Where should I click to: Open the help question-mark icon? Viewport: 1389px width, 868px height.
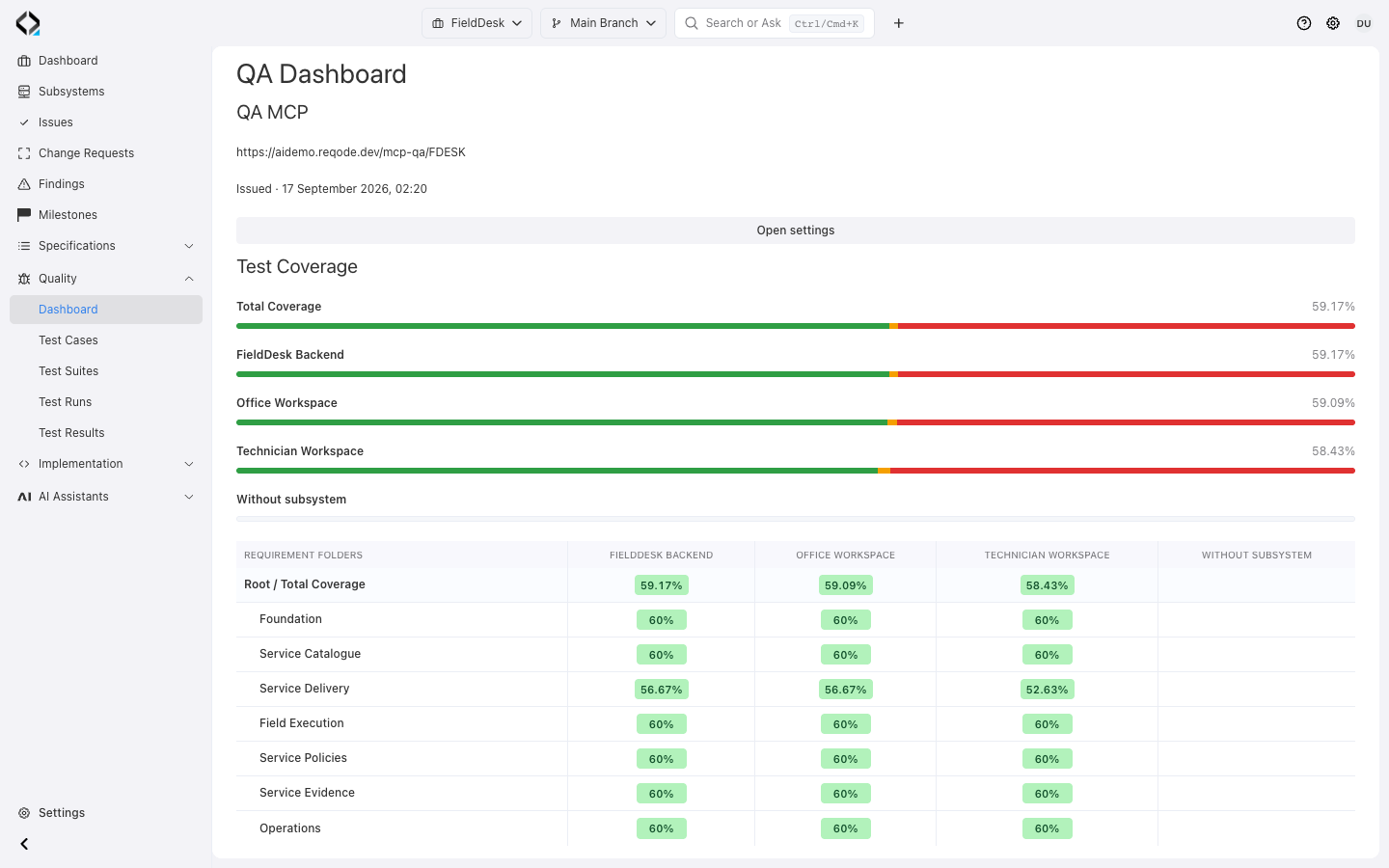pos(1304,23)
